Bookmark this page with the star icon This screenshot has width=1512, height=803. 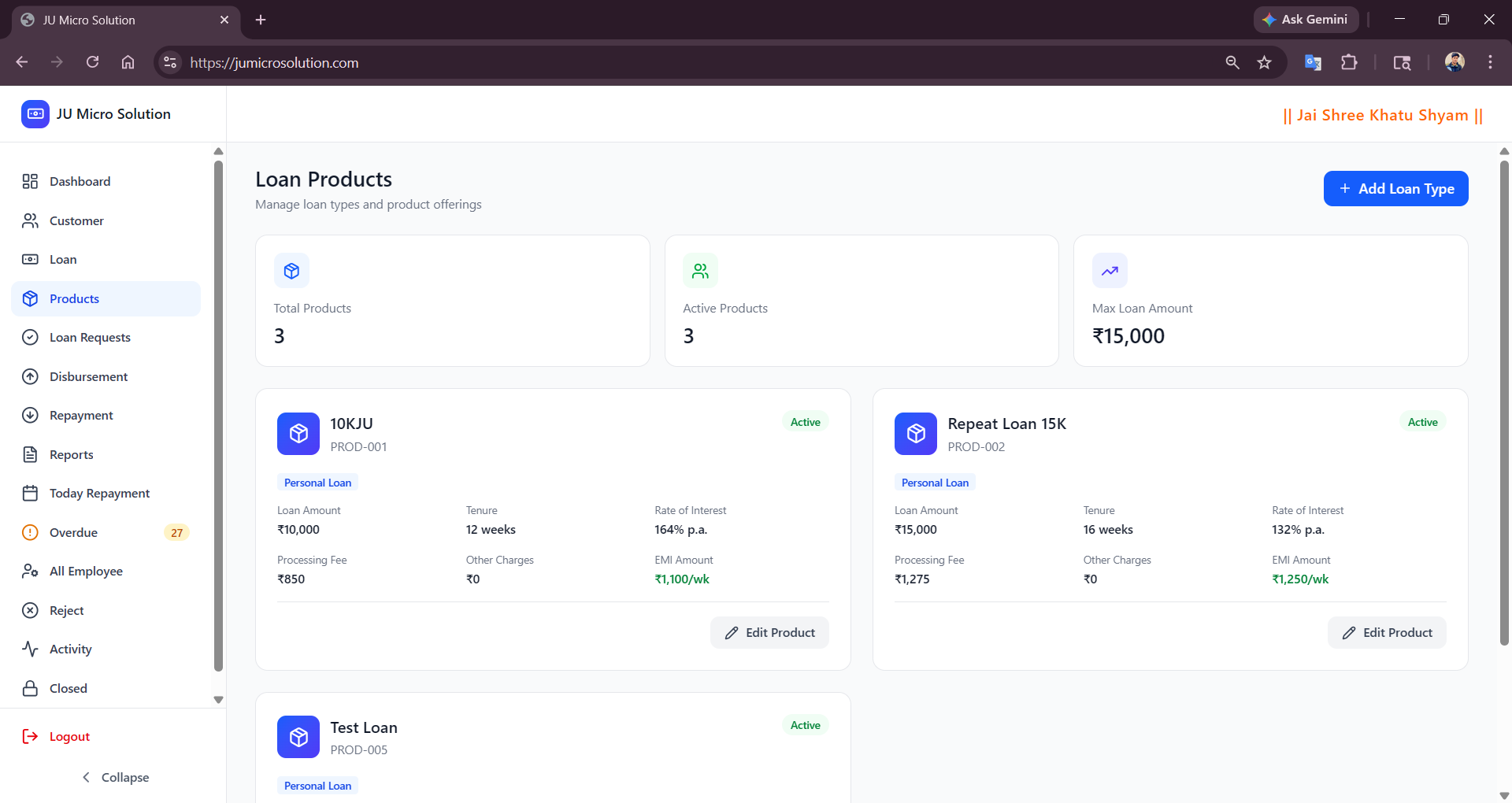click(x=1264, y=63)
